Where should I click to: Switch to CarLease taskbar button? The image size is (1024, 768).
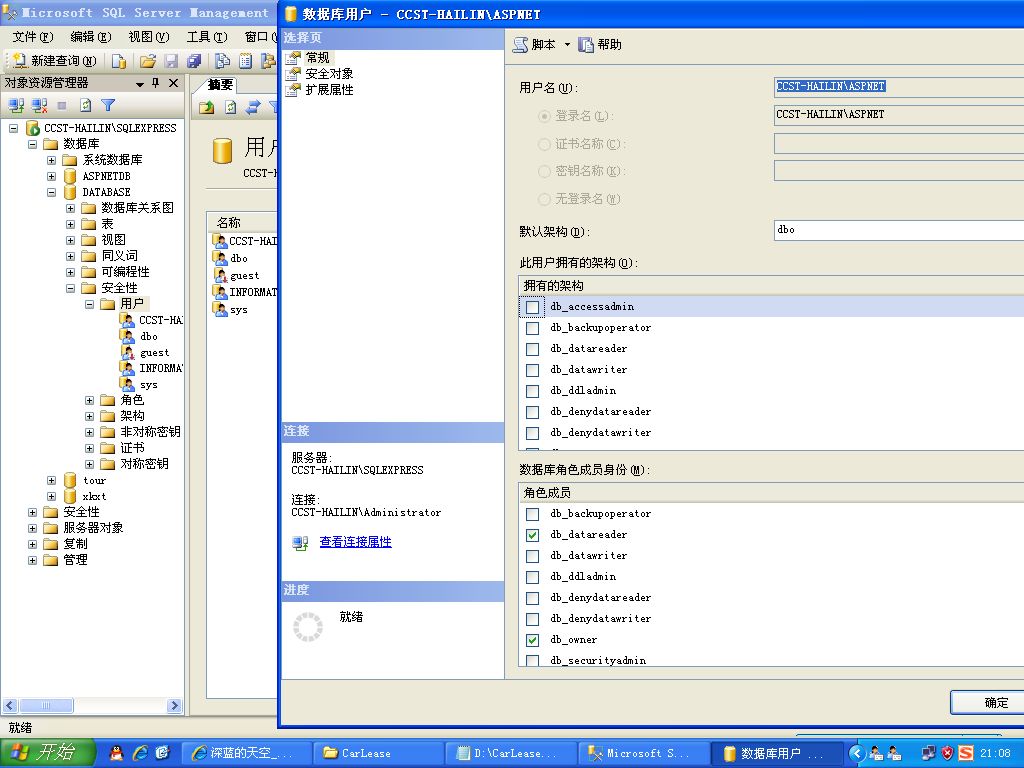(377, 754)
